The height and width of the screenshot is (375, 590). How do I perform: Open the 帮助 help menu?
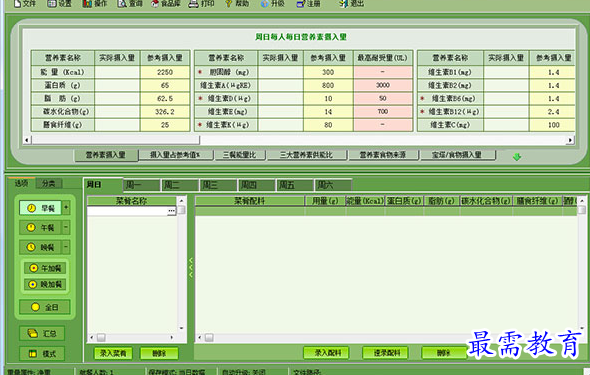237,4
